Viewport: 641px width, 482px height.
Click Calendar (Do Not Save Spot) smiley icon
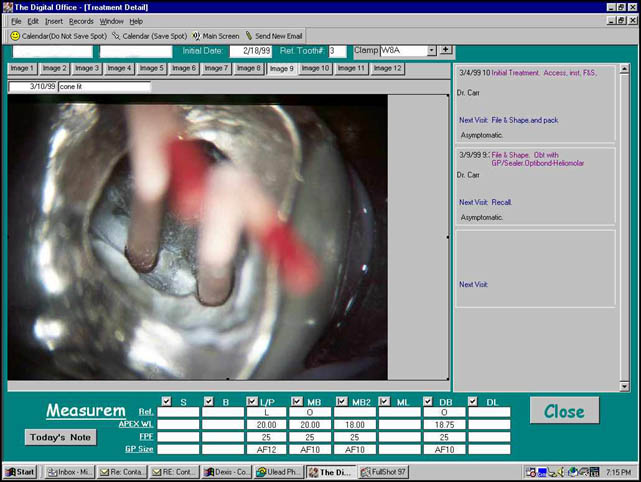15,35
